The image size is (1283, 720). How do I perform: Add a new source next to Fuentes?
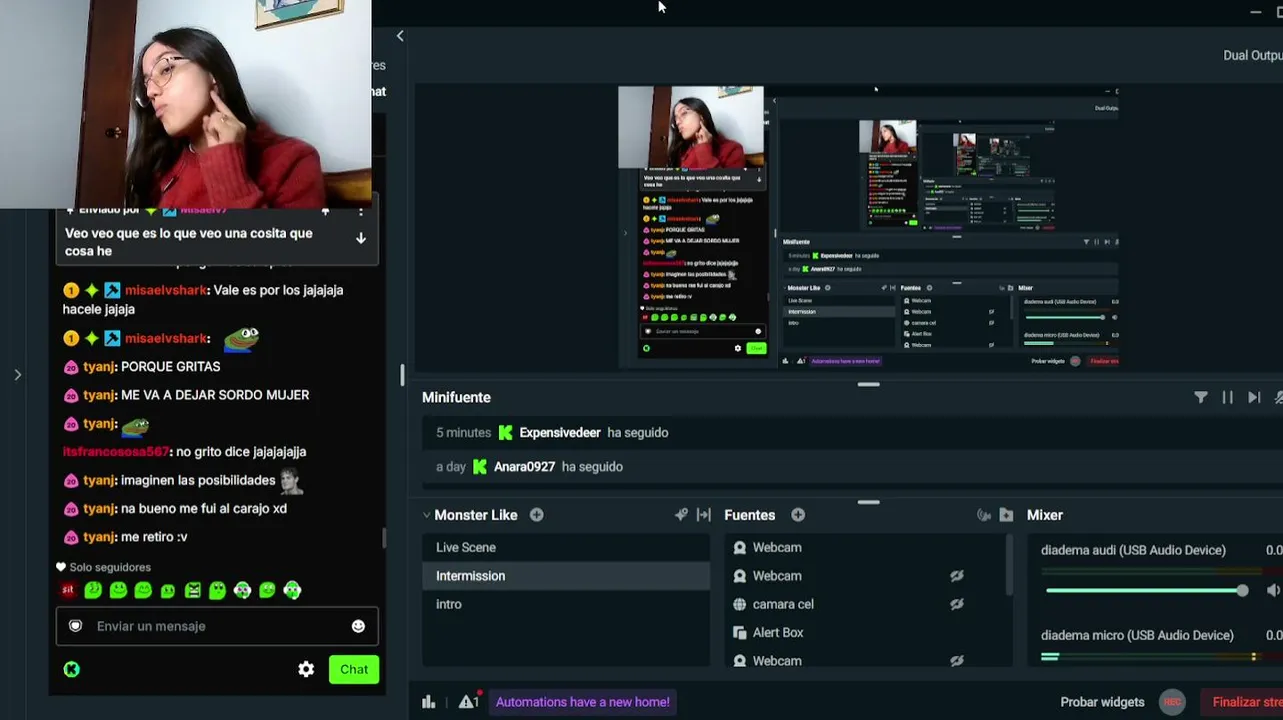798,515
